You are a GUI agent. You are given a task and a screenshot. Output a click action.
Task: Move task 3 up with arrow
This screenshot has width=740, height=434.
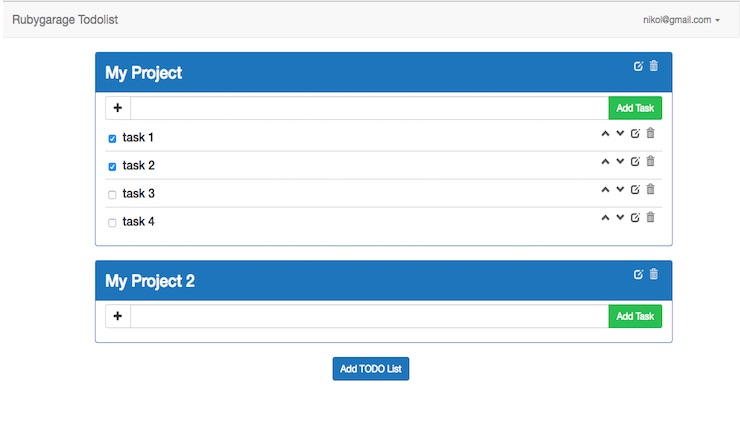[605, 189]
